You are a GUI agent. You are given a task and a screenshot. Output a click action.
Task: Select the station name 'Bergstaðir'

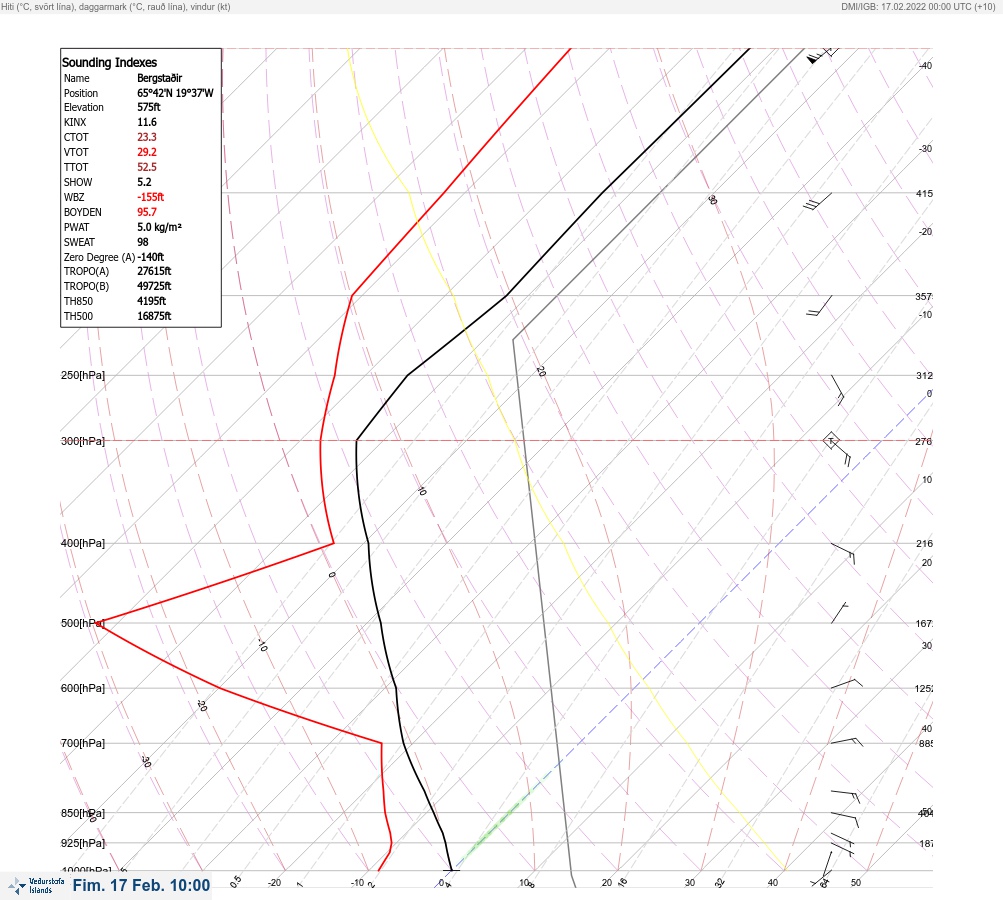pos(159,78)
